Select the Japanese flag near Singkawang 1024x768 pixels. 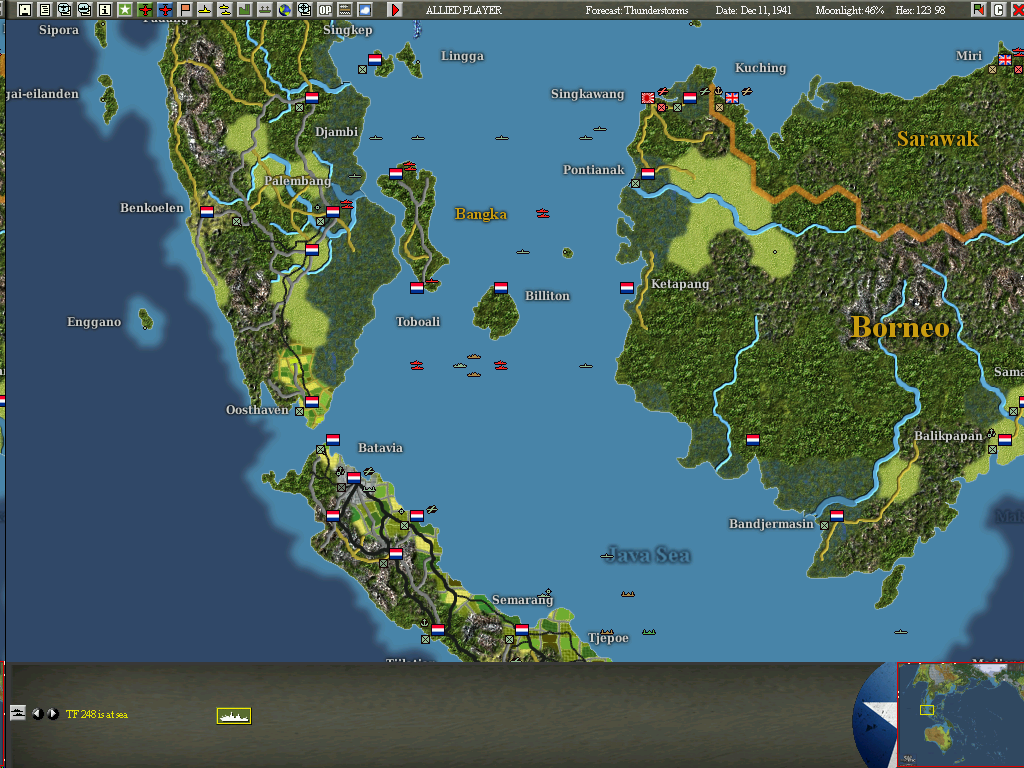coord(648,99)
